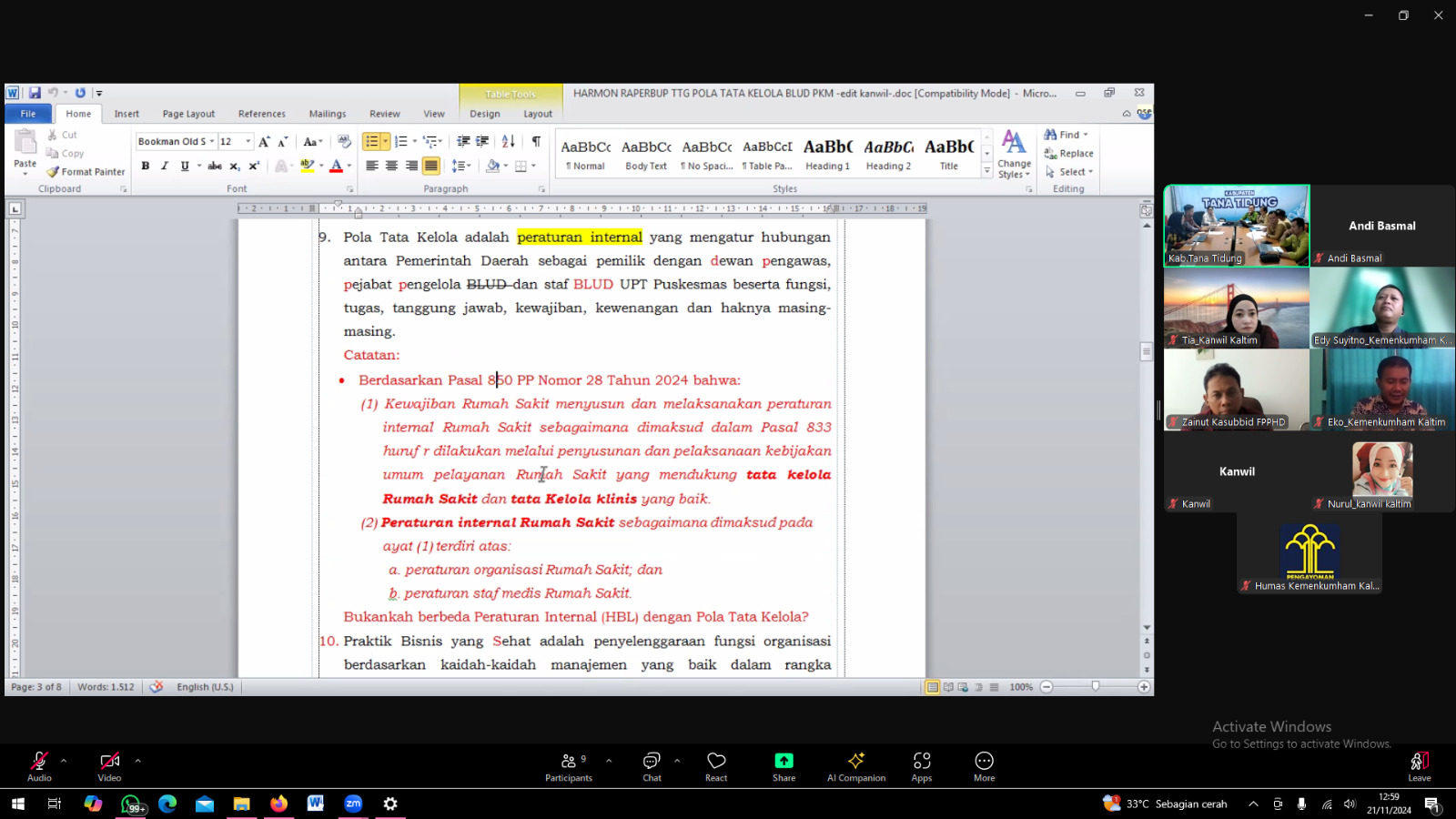Image resolution: width=1456 pixels, height=819 pixels.
Task: Toggle Strikethrough formatting
Action: click(x=215, y=166)
